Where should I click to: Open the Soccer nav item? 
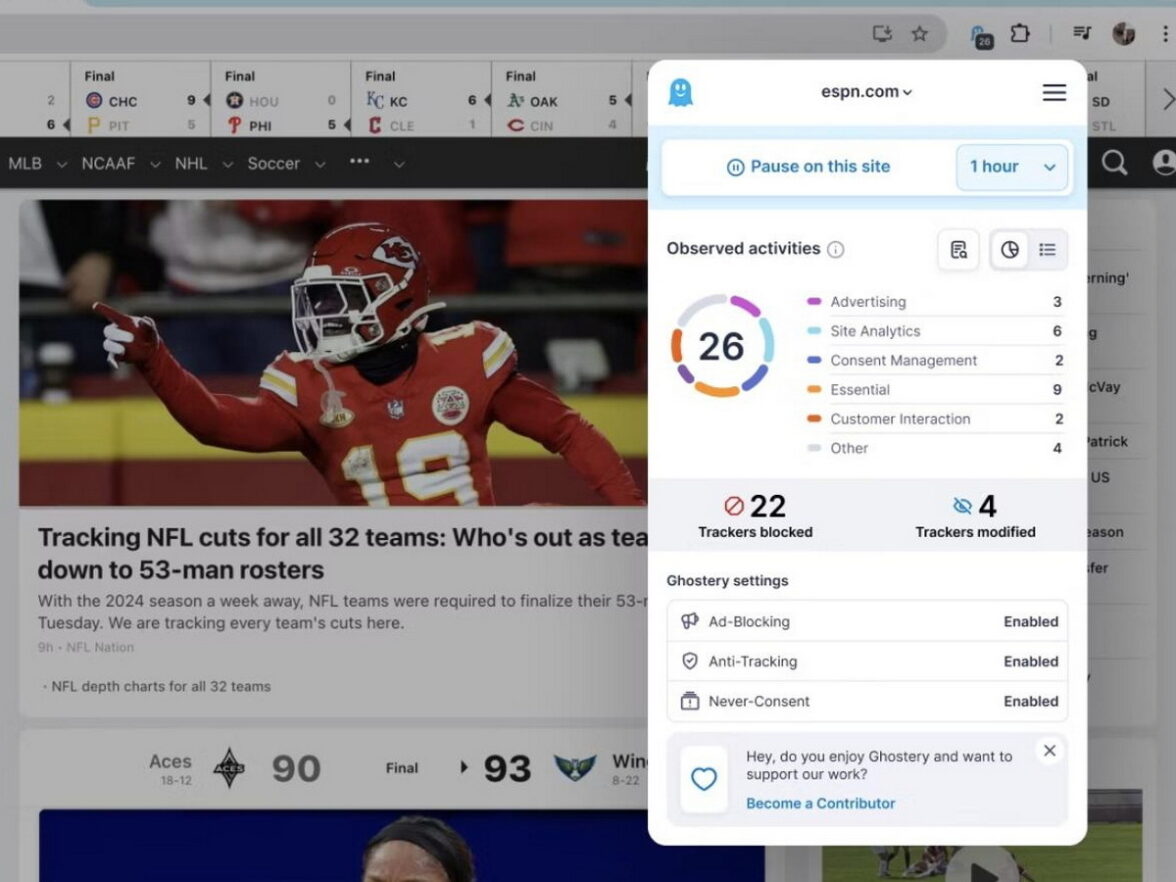pos(274,164)
